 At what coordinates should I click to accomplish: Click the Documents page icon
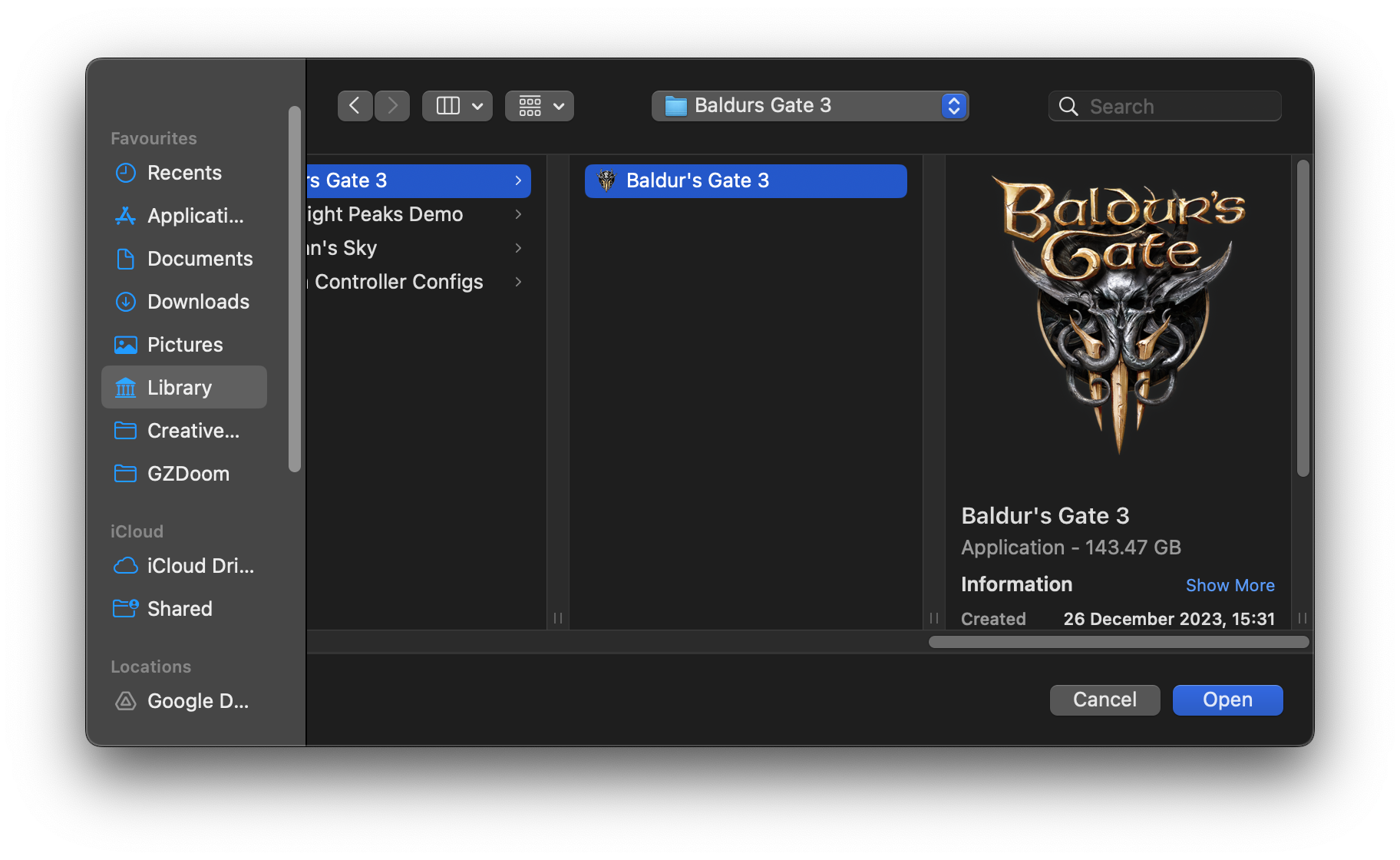click(125, 259)
